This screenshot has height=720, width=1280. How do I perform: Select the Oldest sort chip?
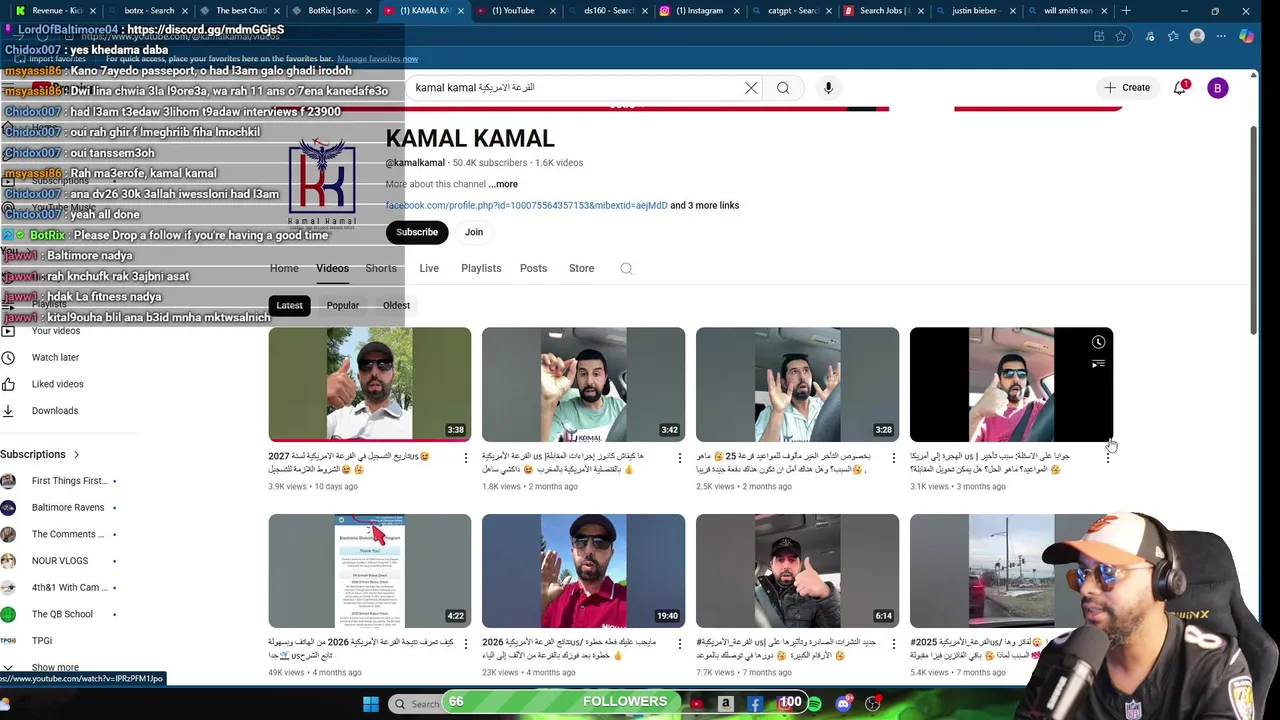[396, 305]
